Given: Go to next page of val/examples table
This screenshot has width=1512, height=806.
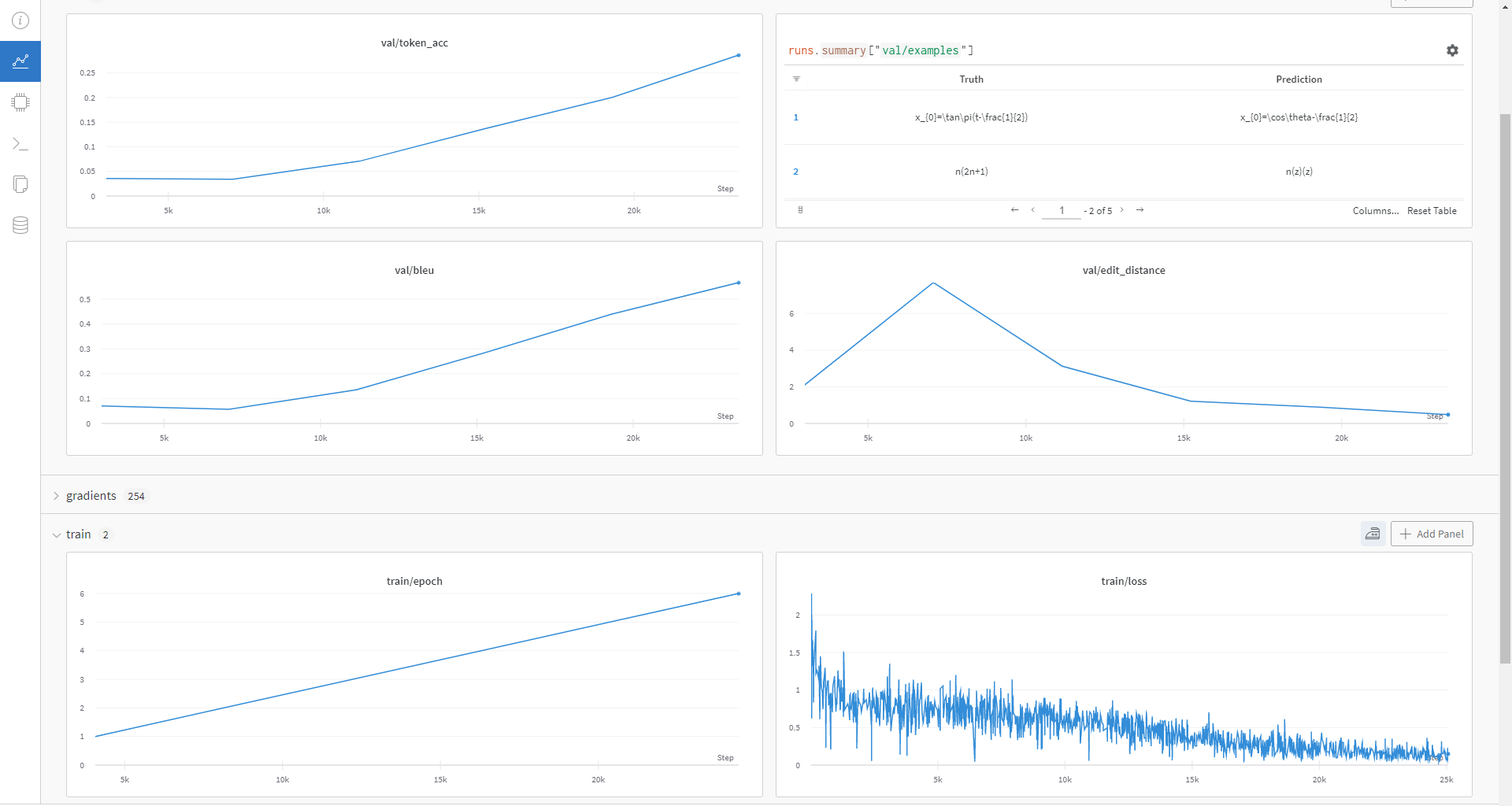Looking at the screenshot, I should point(1121,210).
